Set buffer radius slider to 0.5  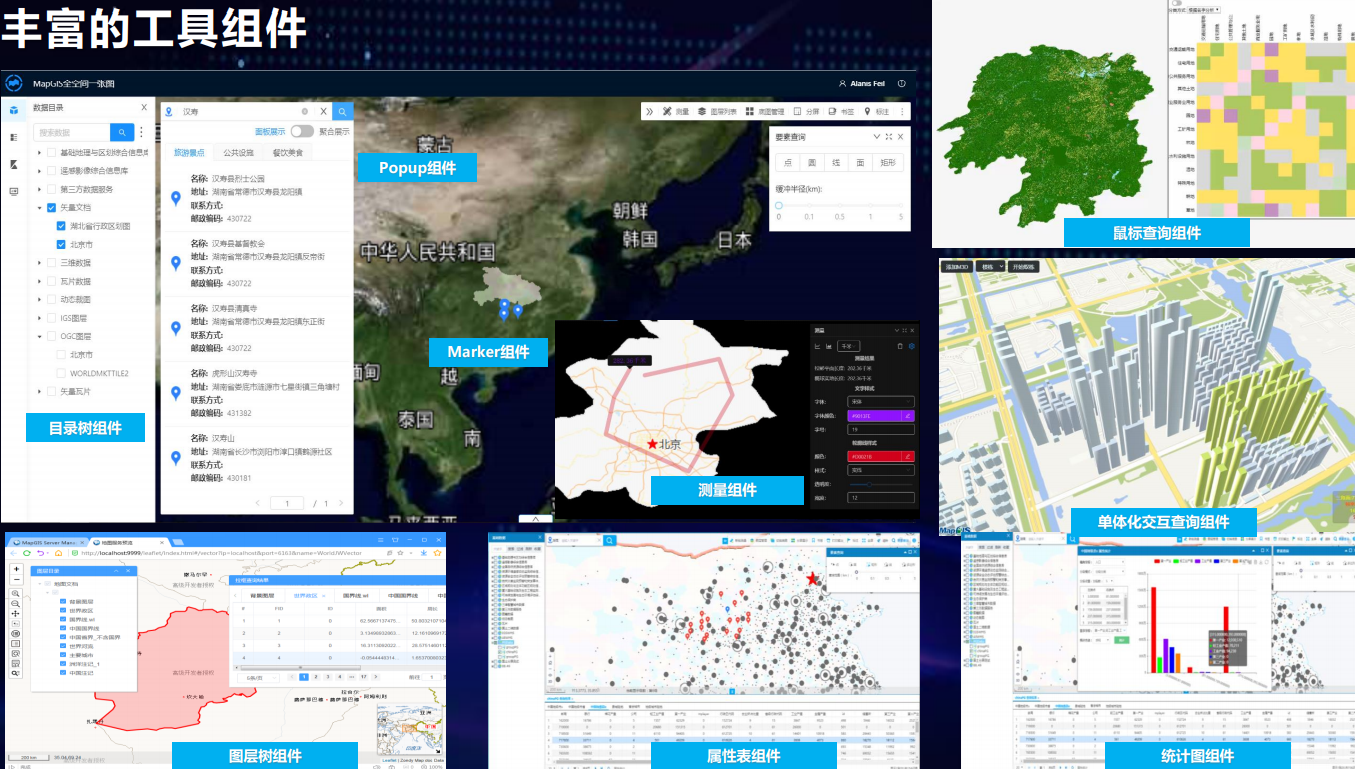coord(840,205)
